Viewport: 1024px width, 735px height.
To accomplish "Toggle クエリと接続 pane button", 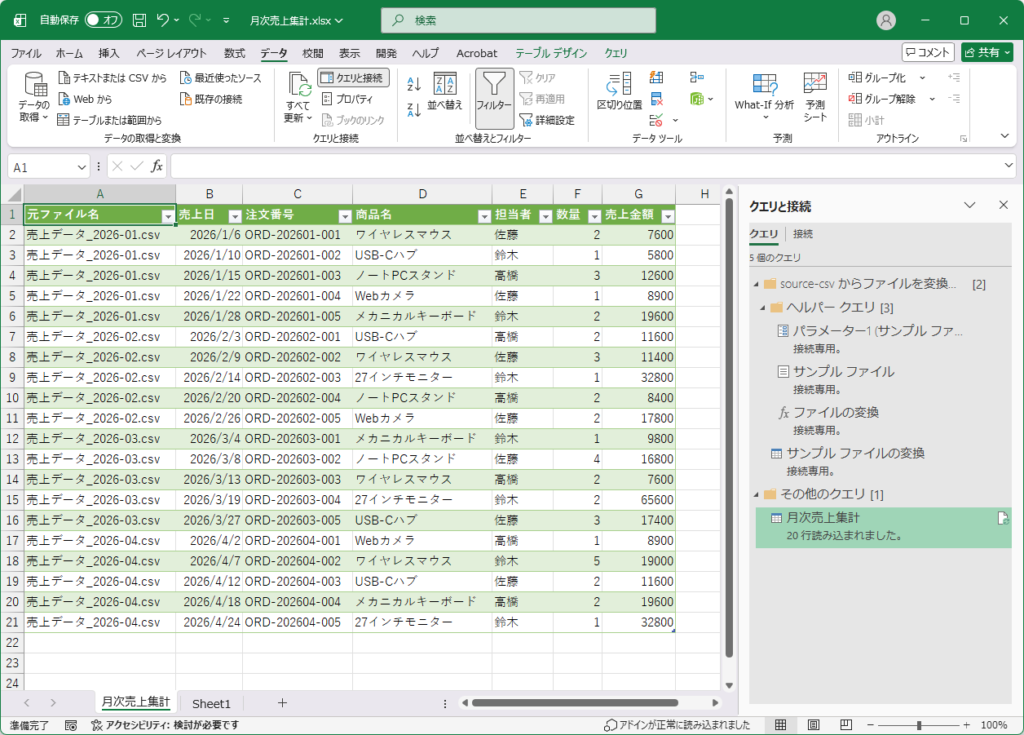I will point(353,78).
